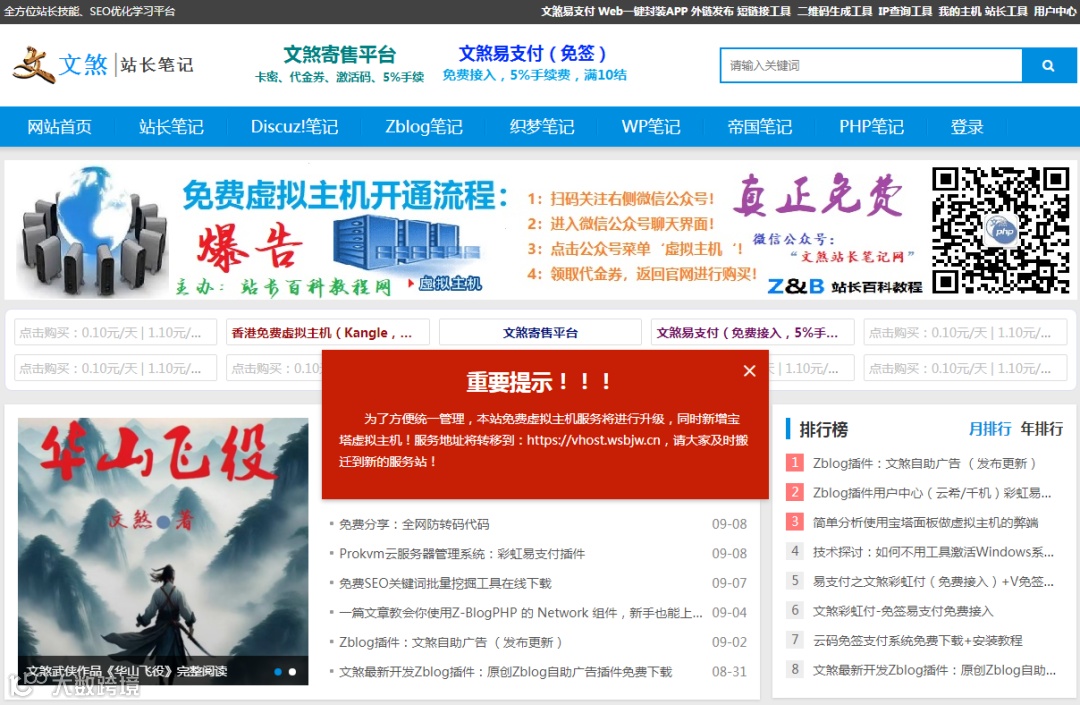Open rank 1 Zblog插件：文煞自助广告
Image resolution: width=1080 pixels, height=705 pixels.
point(924,463)
